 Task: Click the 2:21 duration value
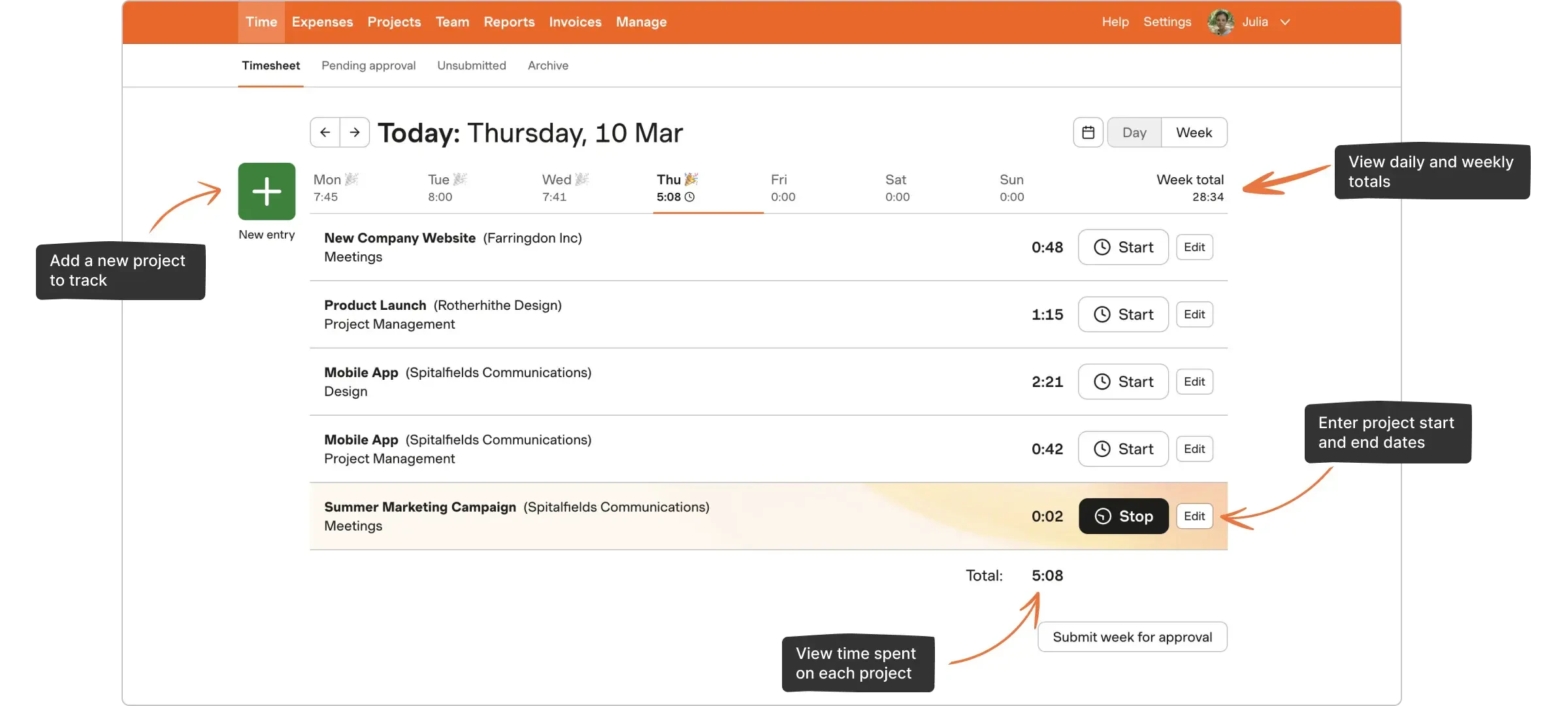pos(1047,382)
